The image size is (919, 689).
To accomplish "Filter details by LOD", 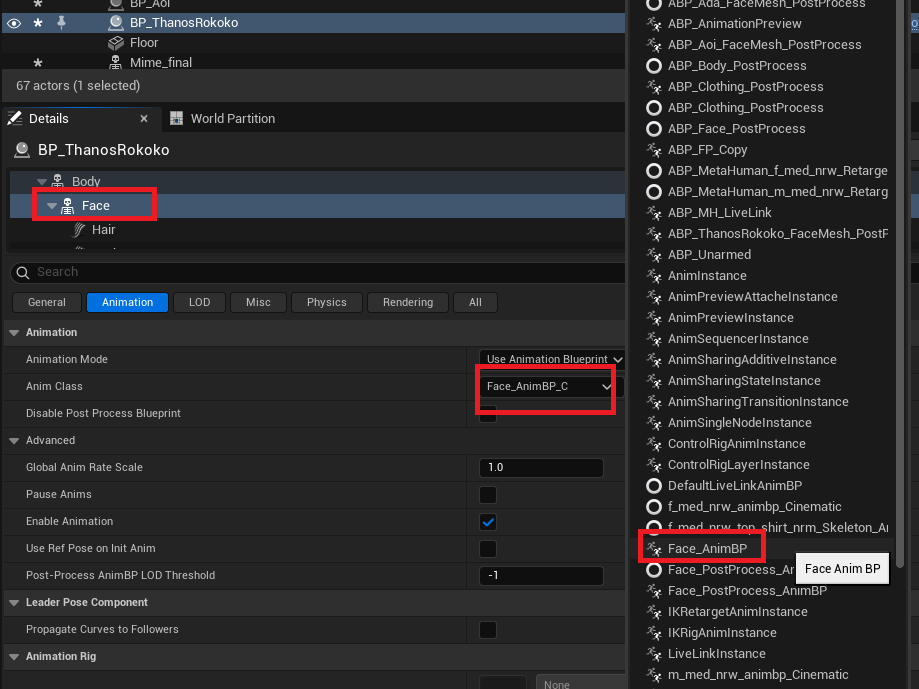I will click(199, 302).
